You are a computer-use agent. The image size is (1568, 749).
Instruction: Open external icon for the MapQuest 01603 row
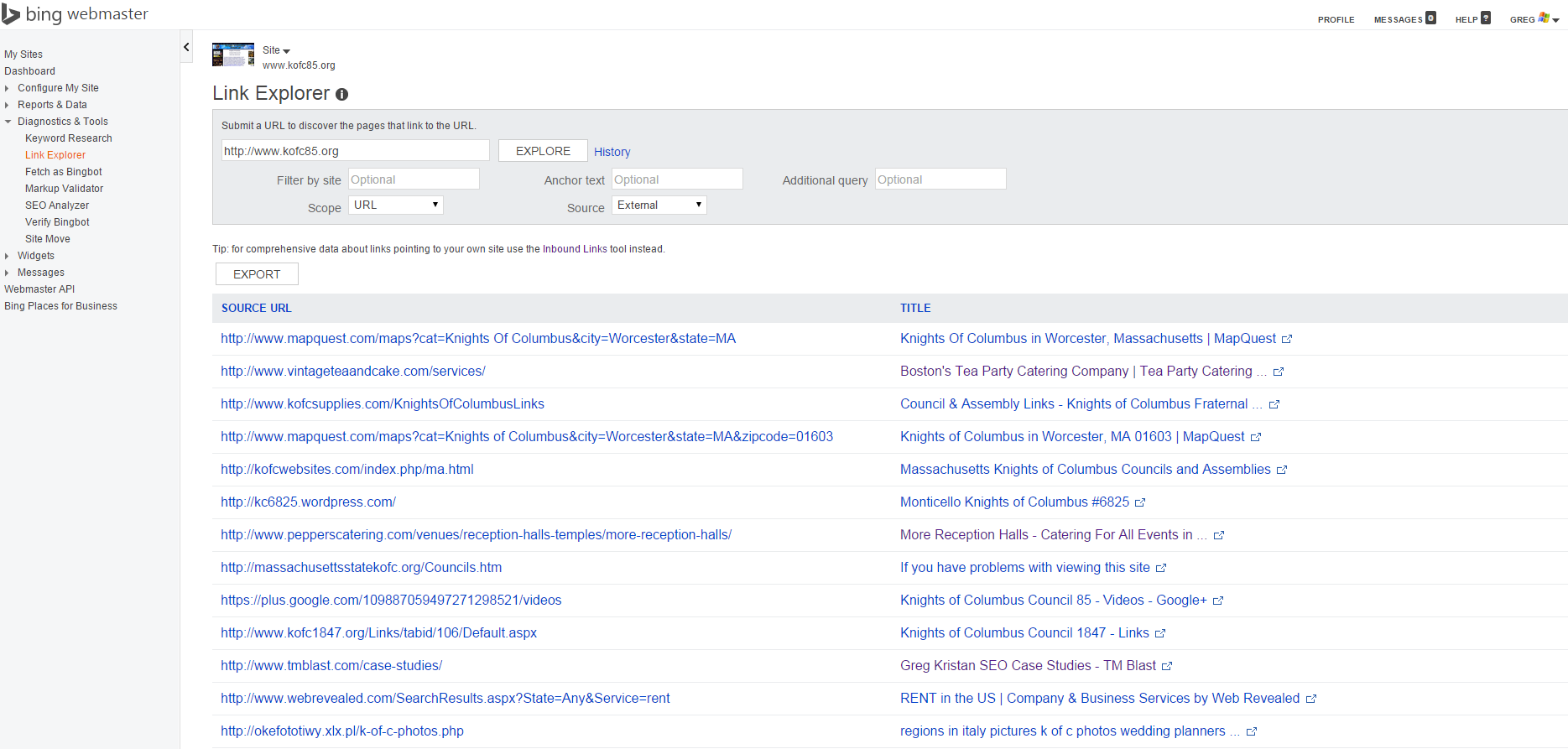pyautogui.click(x=1256, y=437)
